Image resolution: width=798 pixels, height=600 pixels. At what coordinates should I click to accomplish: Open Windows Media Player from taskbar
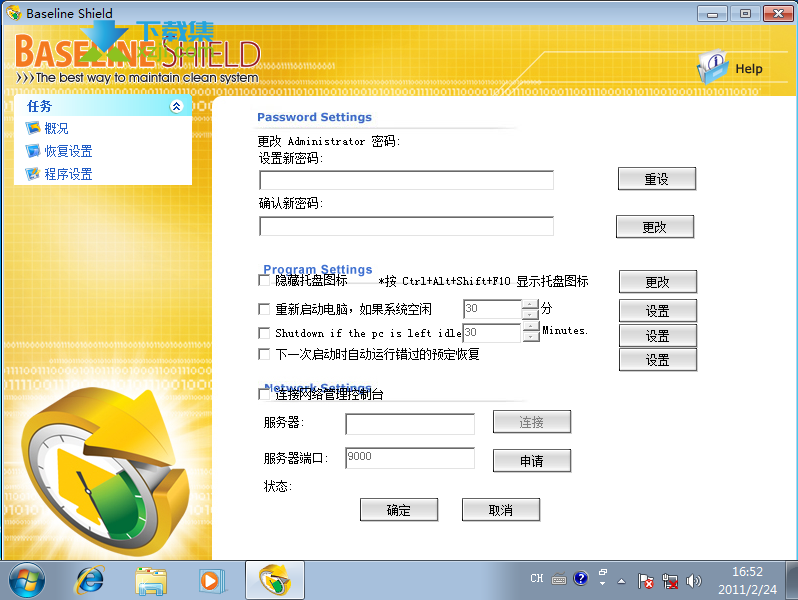point(212,581)
